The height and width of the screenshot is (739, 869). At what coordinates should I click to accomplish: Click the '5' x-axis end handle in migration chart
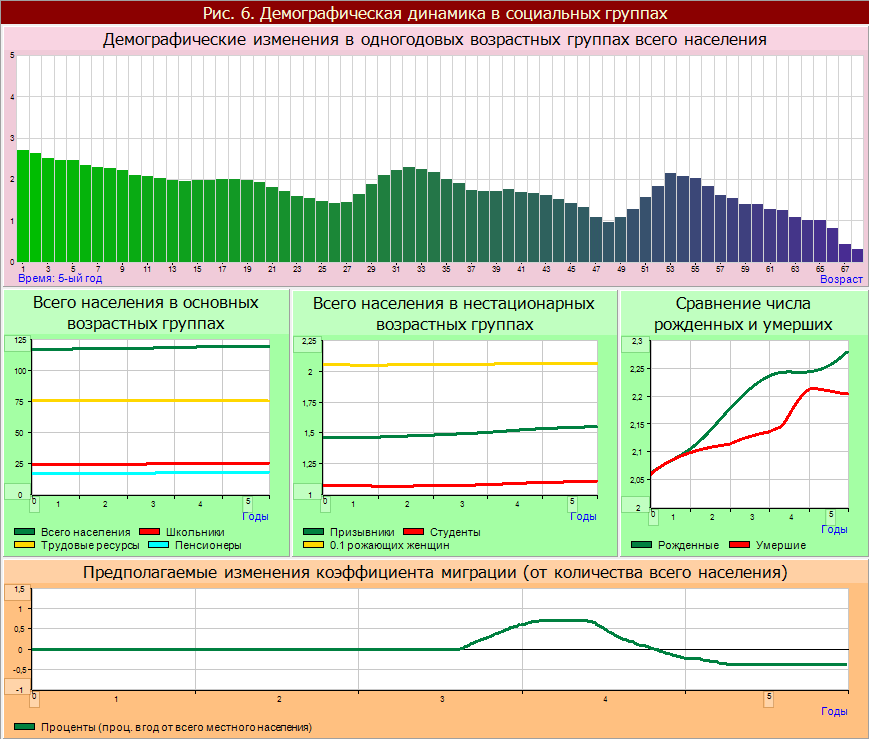[769, 699]
